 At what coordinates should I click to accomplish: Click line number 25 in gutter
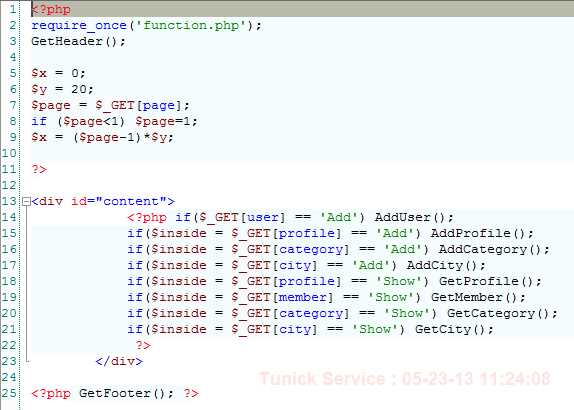click(9, 394)
